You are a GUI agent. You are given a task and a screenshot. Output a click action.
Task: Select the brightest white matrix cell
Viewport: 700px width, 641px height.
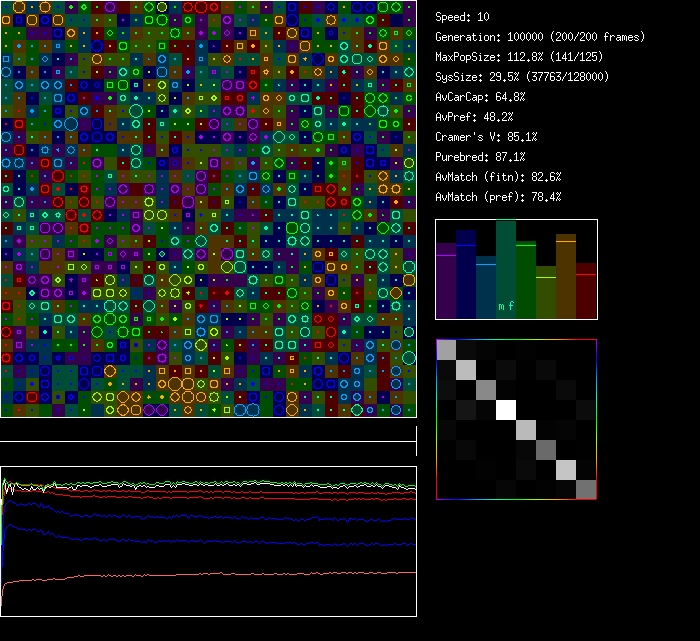tap(506, 410)
